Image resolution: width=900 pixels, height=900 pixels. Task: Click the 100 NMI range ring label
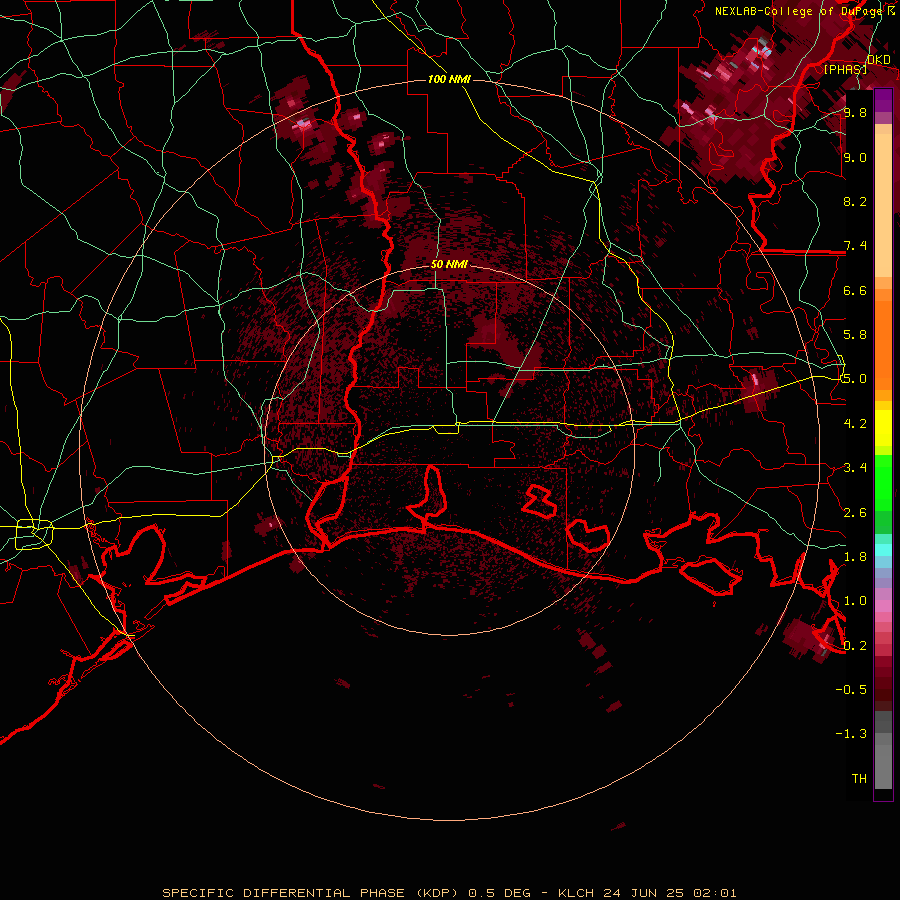[449, 79]
